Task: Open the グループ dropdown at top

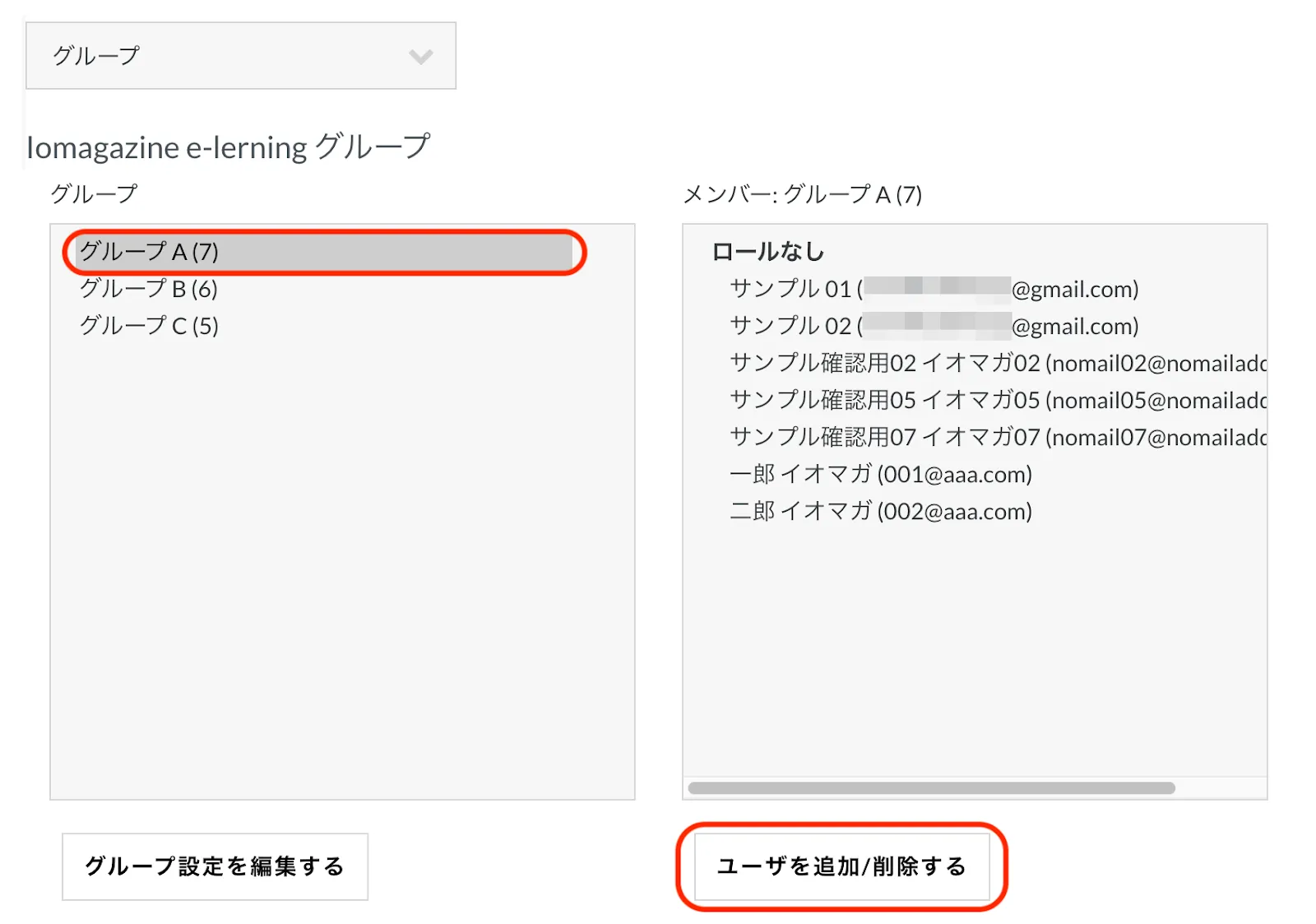Action: coord(239,56)
